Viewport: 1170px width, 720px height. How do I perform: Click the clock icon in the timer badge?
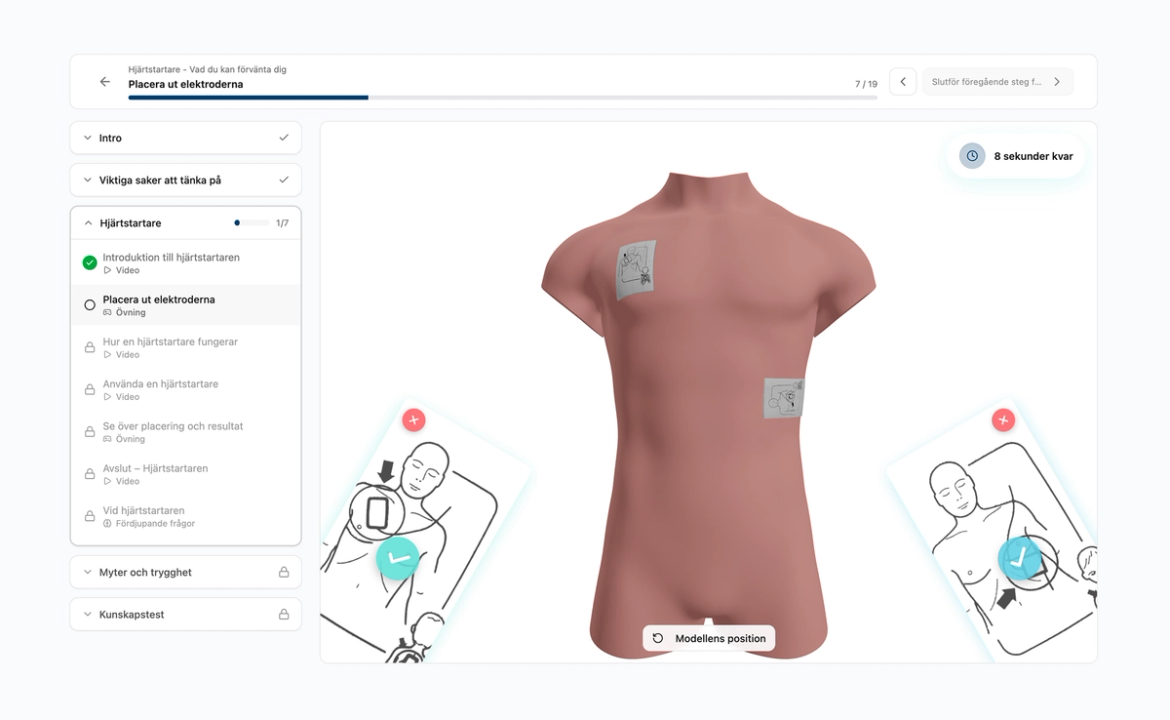click(x=972, y=156)
